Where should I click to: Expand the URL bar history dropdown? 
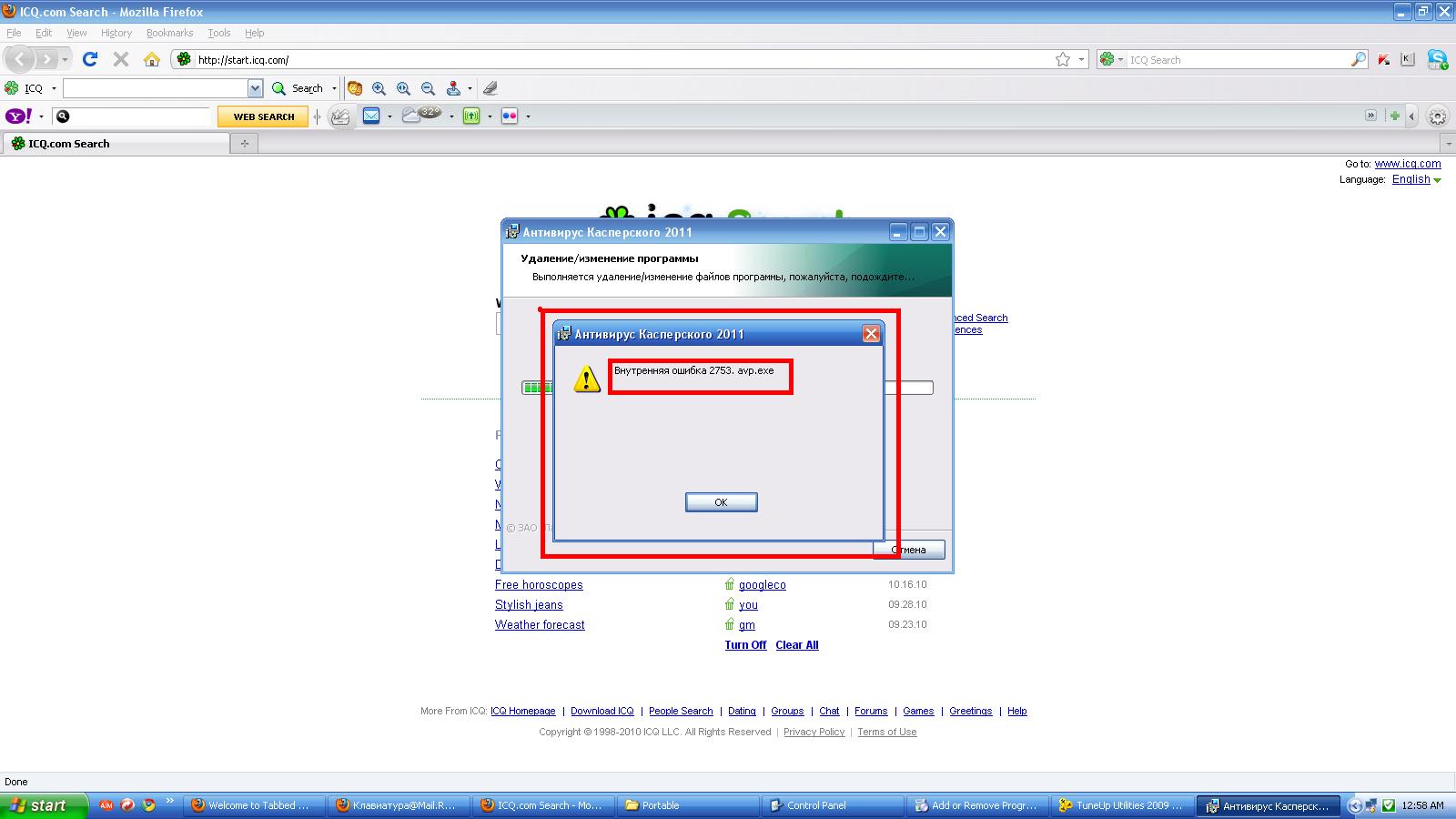[x=1082, y=59]
